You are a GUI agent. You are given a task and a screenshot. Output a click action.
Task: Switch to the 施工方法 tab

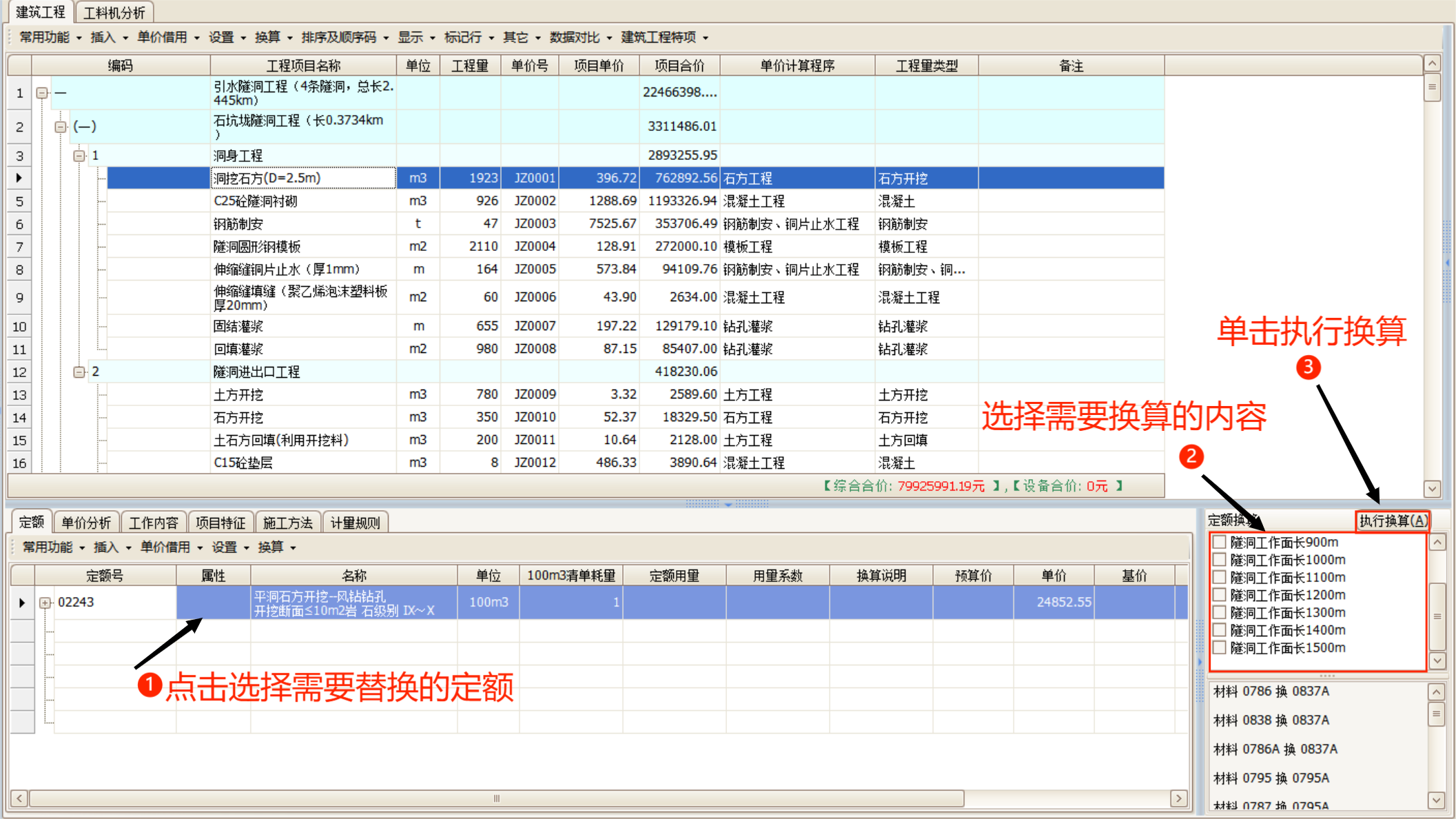pos(288,523)
